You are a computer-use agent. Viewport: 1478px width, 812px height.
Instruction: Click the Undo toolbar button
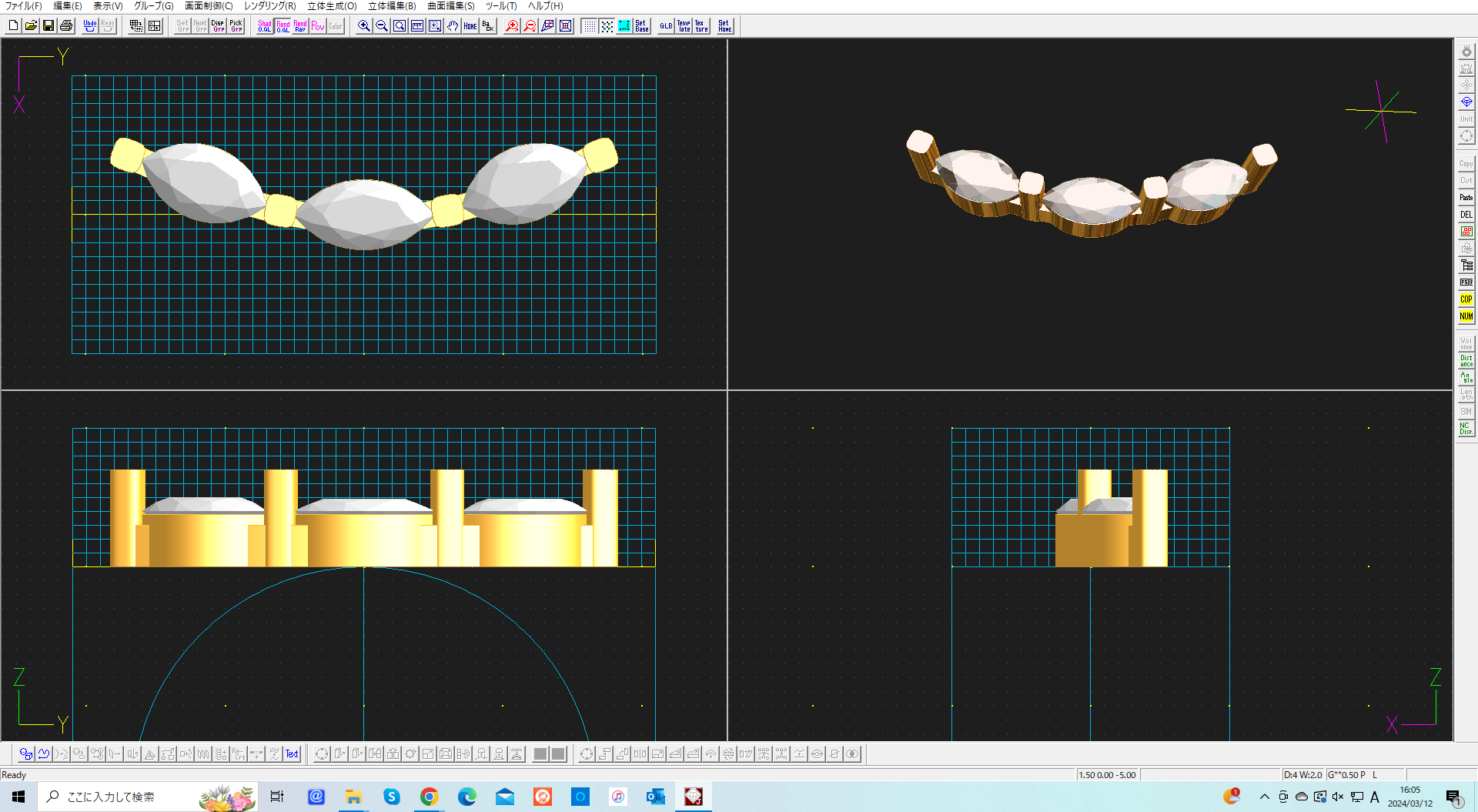coord(90,25)
